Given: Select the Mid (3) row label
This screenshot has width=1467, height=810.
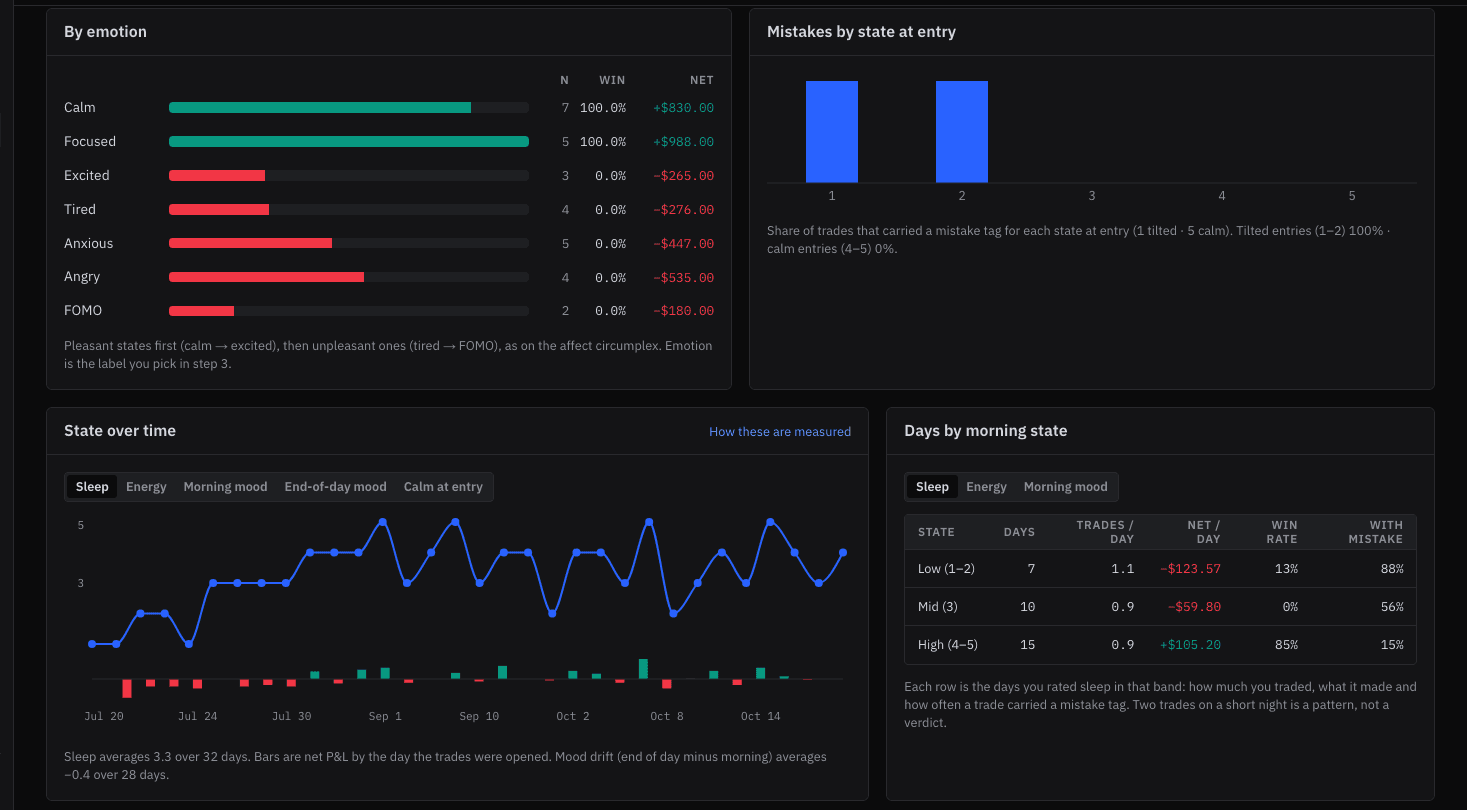Looking at the screenshot, I should click(x=937, y=607).
